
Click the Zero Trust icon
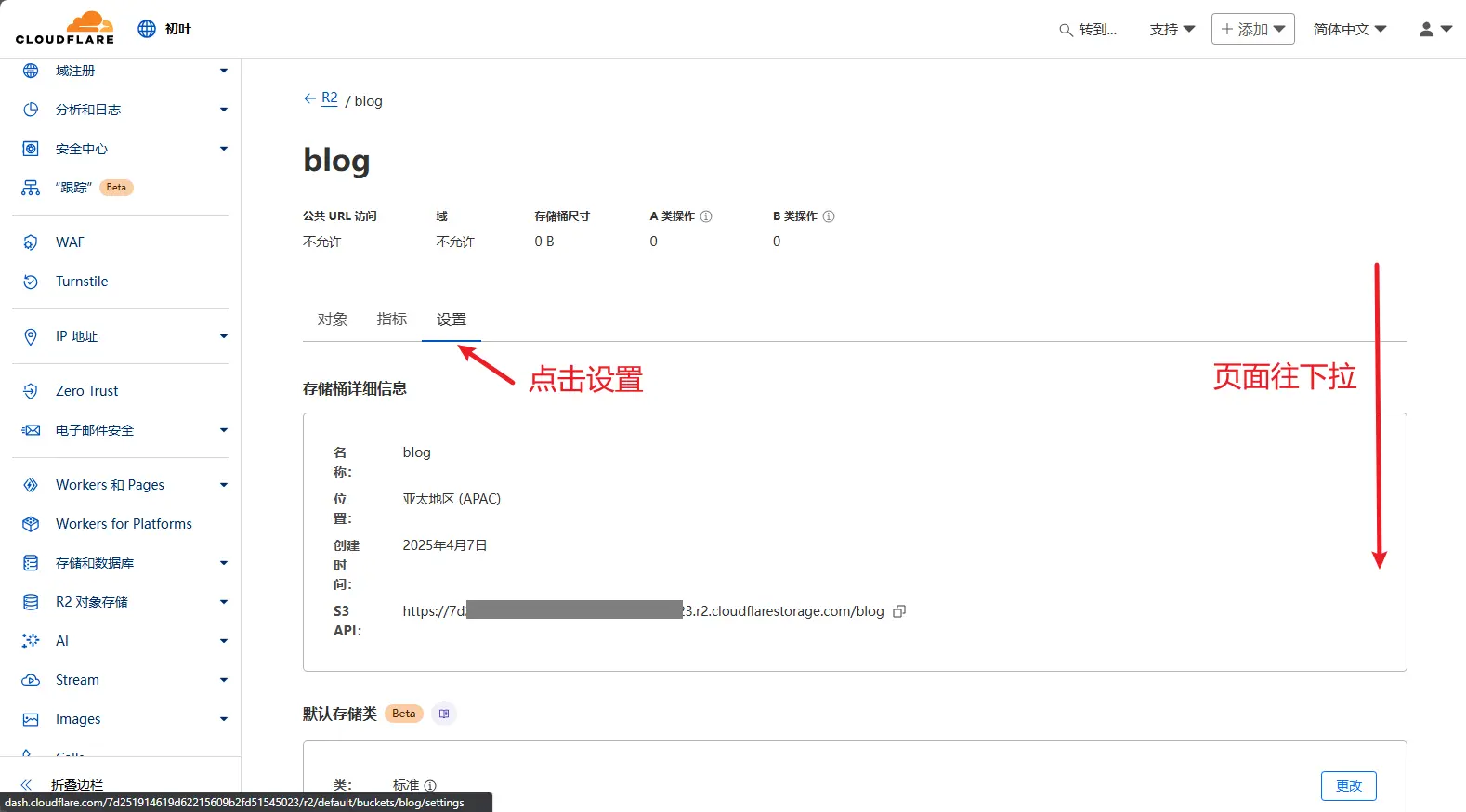[x=31, y=391]
